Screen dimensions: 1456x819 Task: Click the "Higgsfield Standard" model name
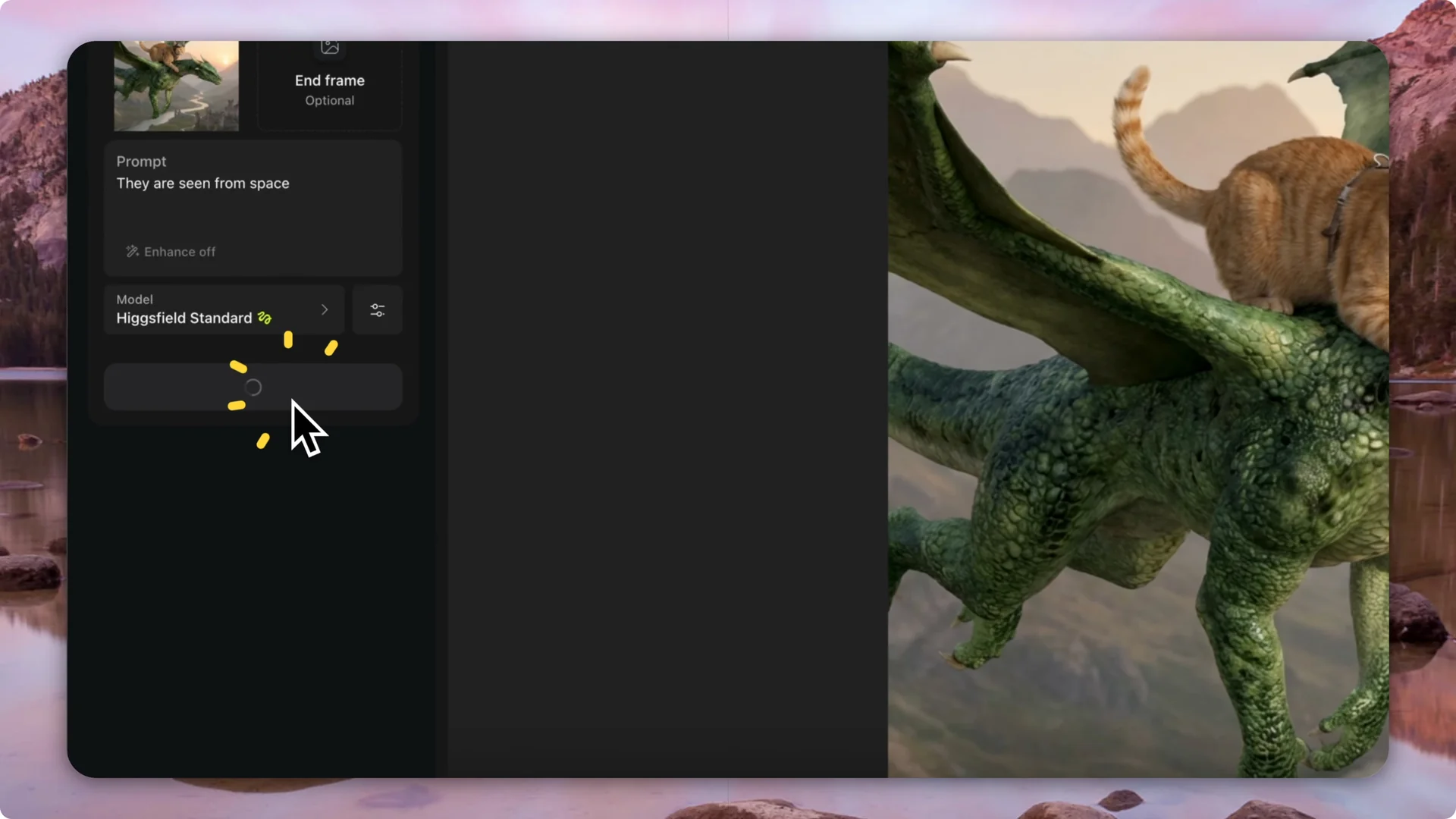(x=184, y=318)
